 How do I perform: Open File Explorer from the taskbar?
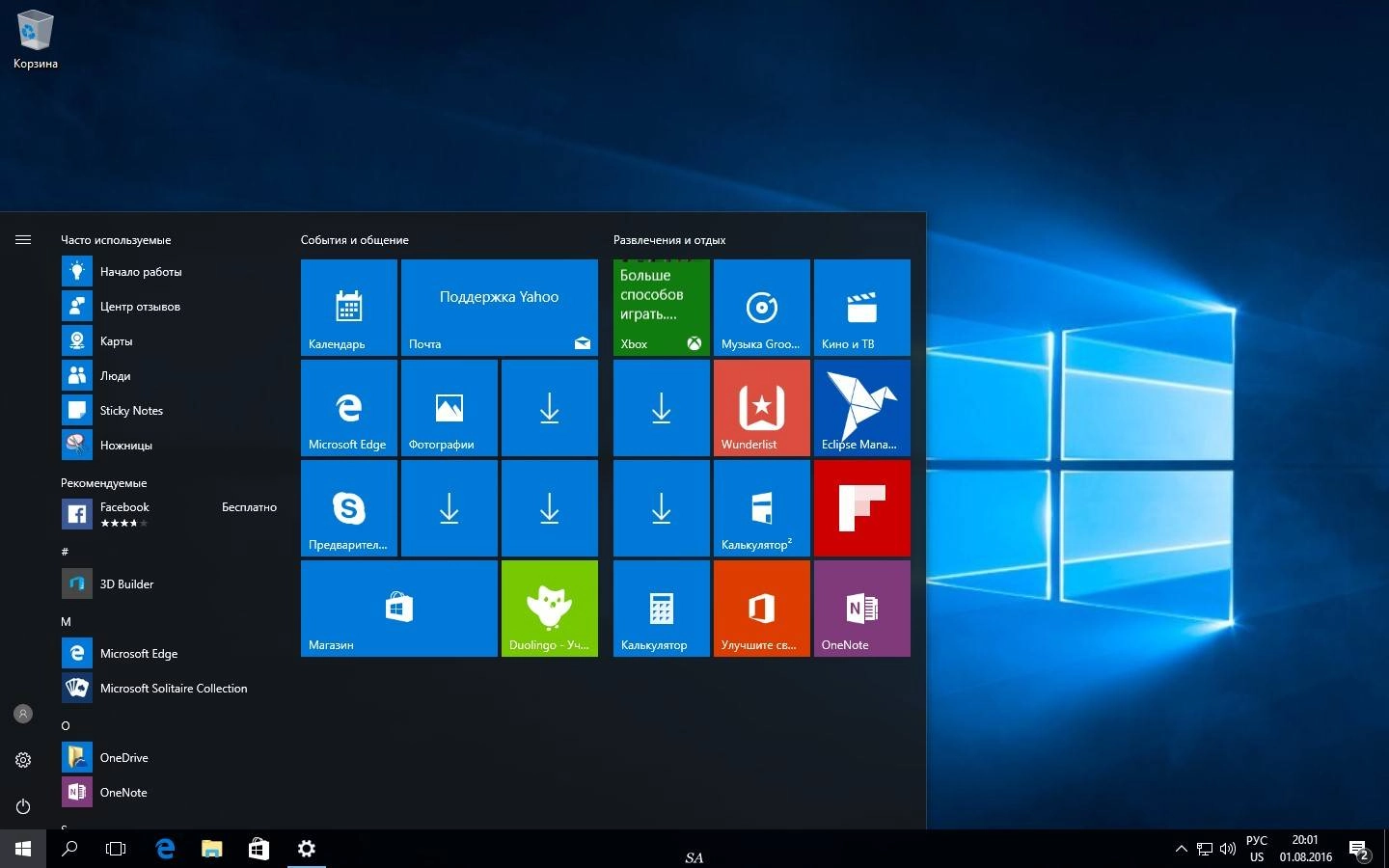coord(211,849)
